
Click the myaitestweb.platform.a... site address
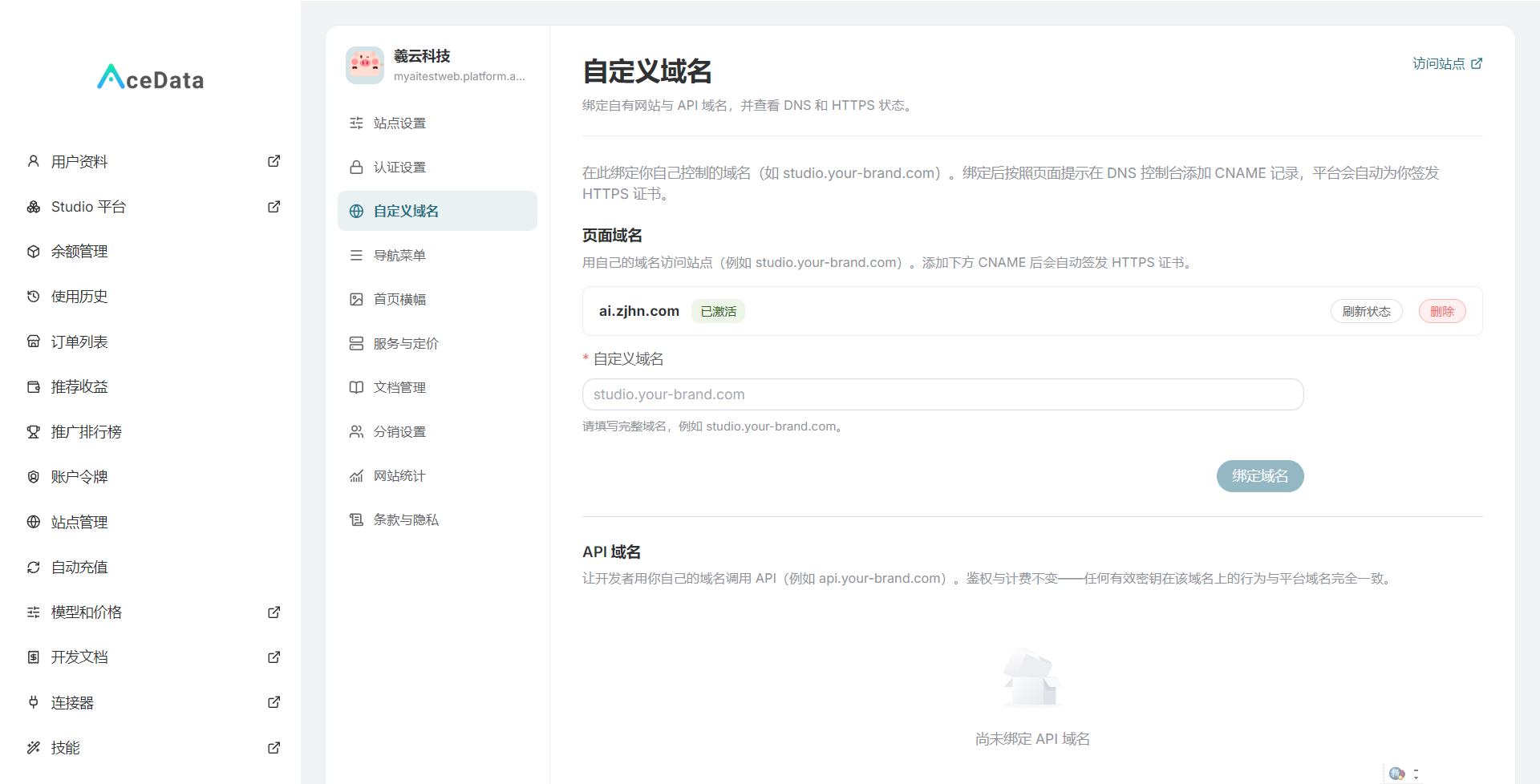(459, 76)
